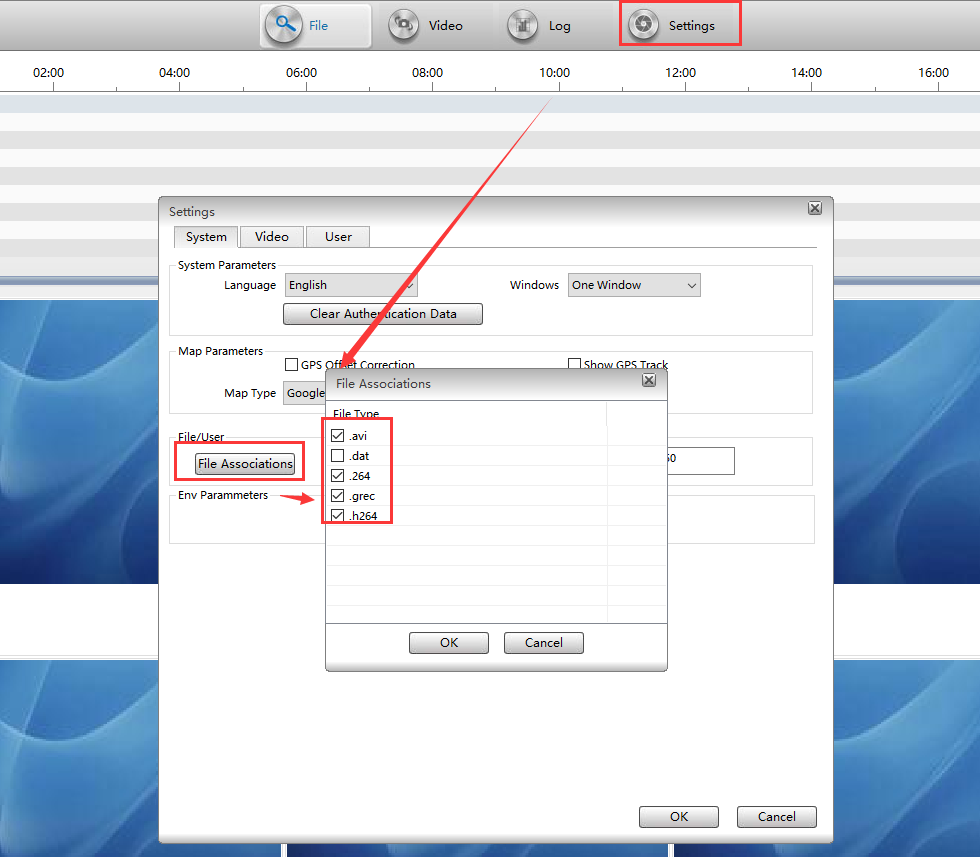Viewport: 980px width, 857px height.
Task: Click the Log chart icon
Action: tap(522, 26)
